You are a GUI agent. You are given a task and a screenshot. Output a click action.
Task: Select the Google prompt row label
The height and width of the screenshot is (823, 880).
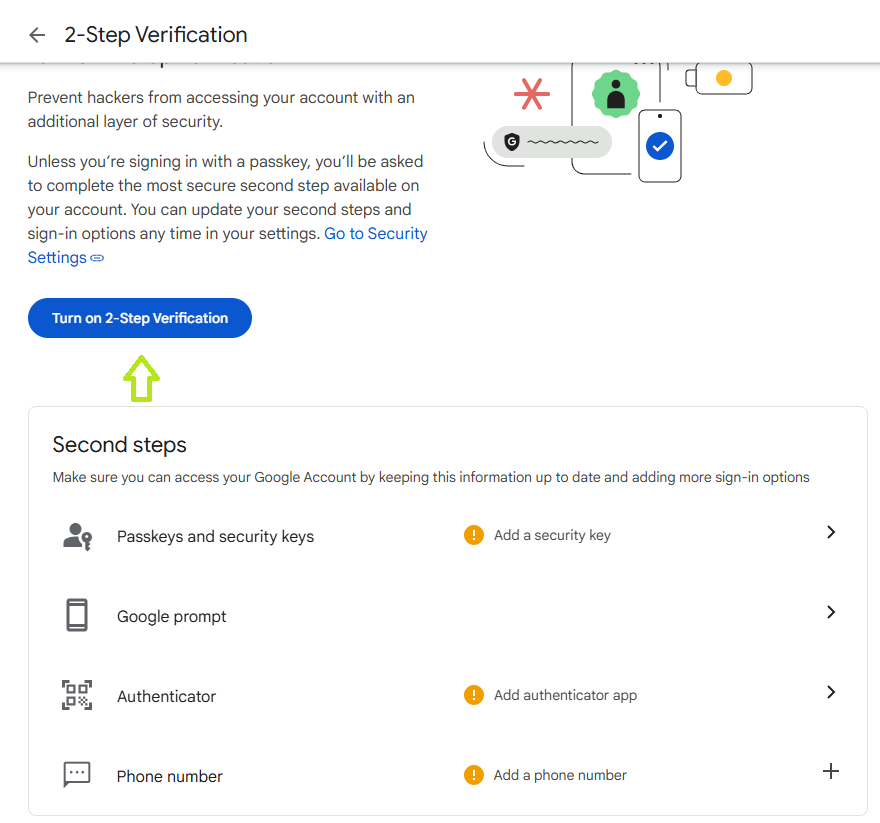pyautogui.click(x=171, y=617)
